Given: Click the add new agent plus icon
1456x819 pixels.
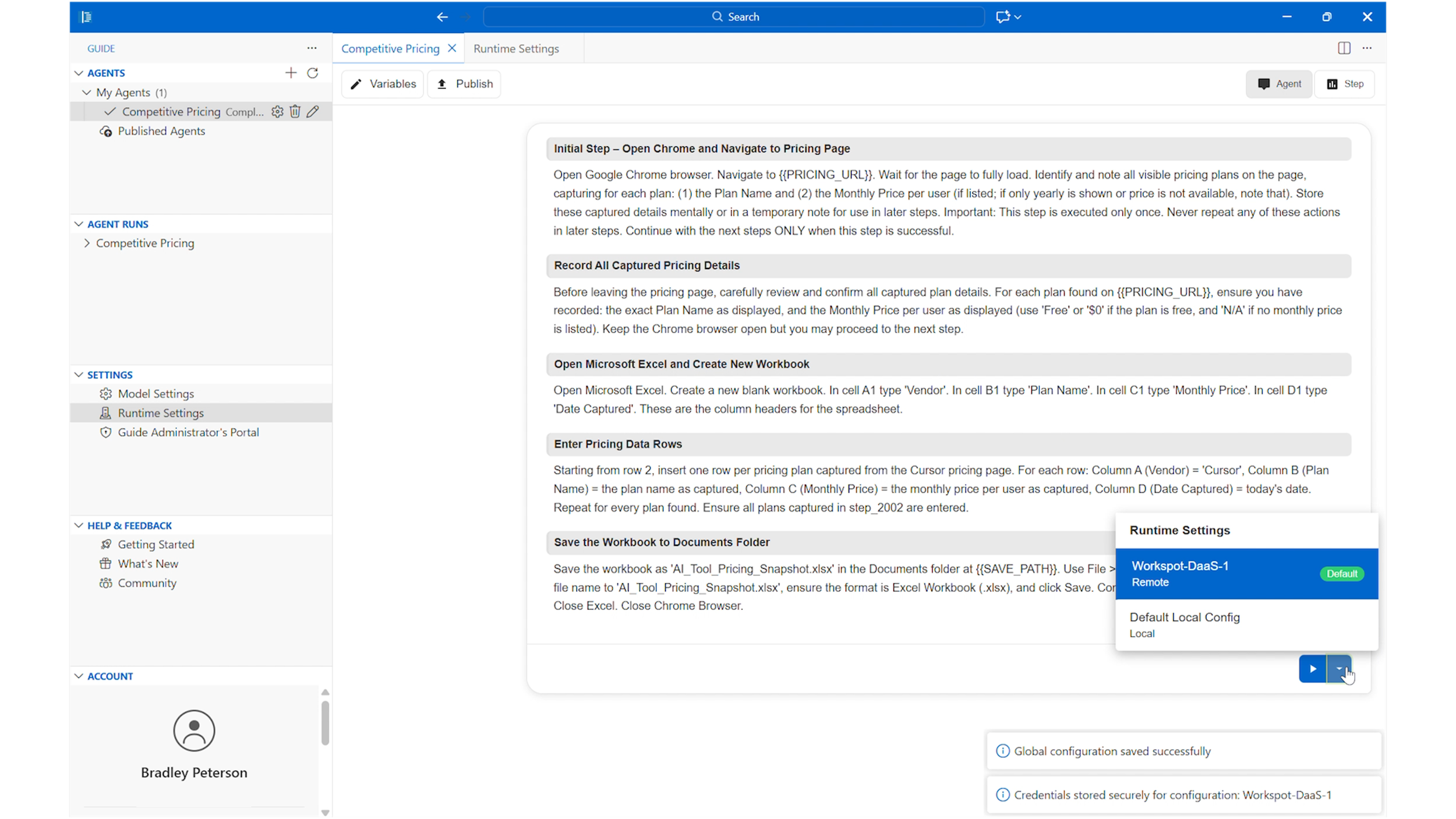Looking at the screenshot, I should pos(291,73).
